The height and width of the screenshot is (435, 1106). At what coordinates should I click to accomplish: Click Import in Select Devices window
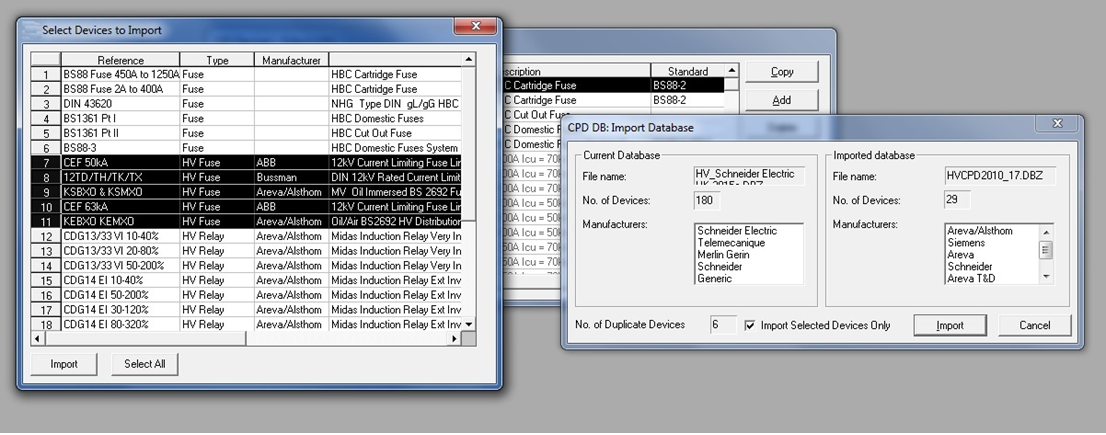click(x=63, y=364)
